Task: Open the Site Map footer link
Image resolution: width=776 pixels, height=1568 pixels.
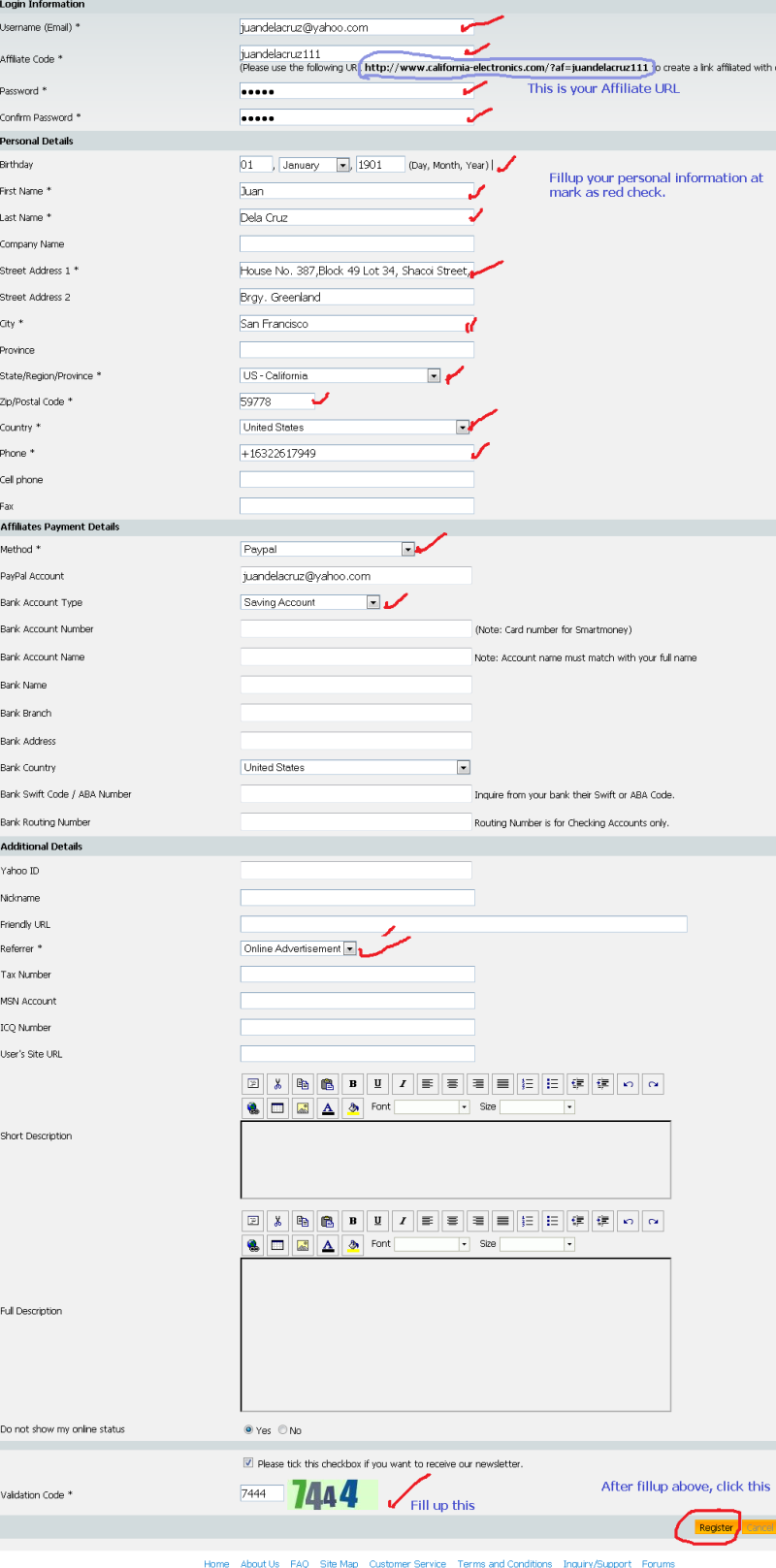Action: pos(339,1563)
